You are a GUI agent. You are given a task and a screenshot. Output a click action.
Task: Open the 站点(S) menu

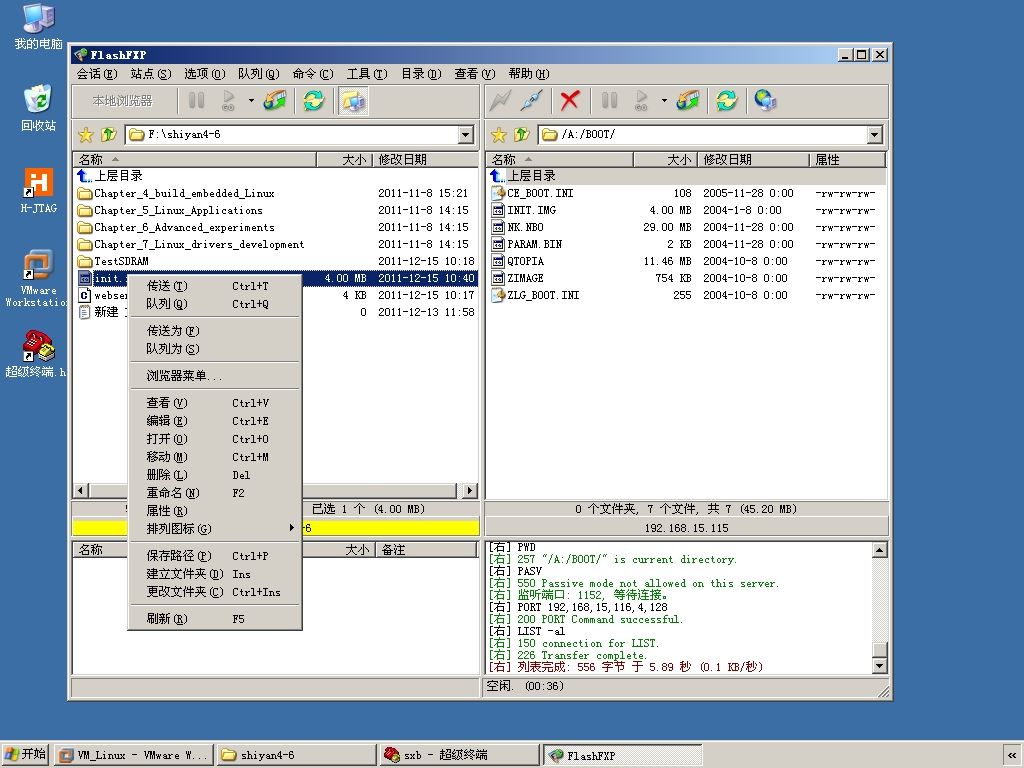[x=151, y=74]
